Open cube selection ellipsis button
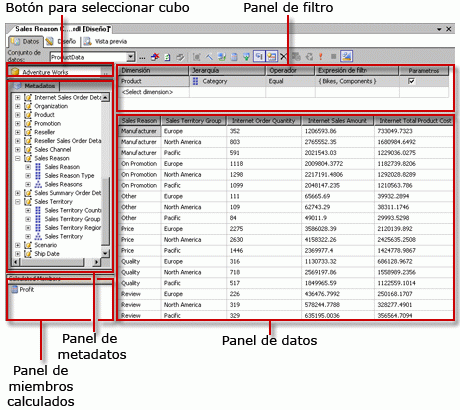This screenshot has width=460, height=410. click(x=105, y=72)
